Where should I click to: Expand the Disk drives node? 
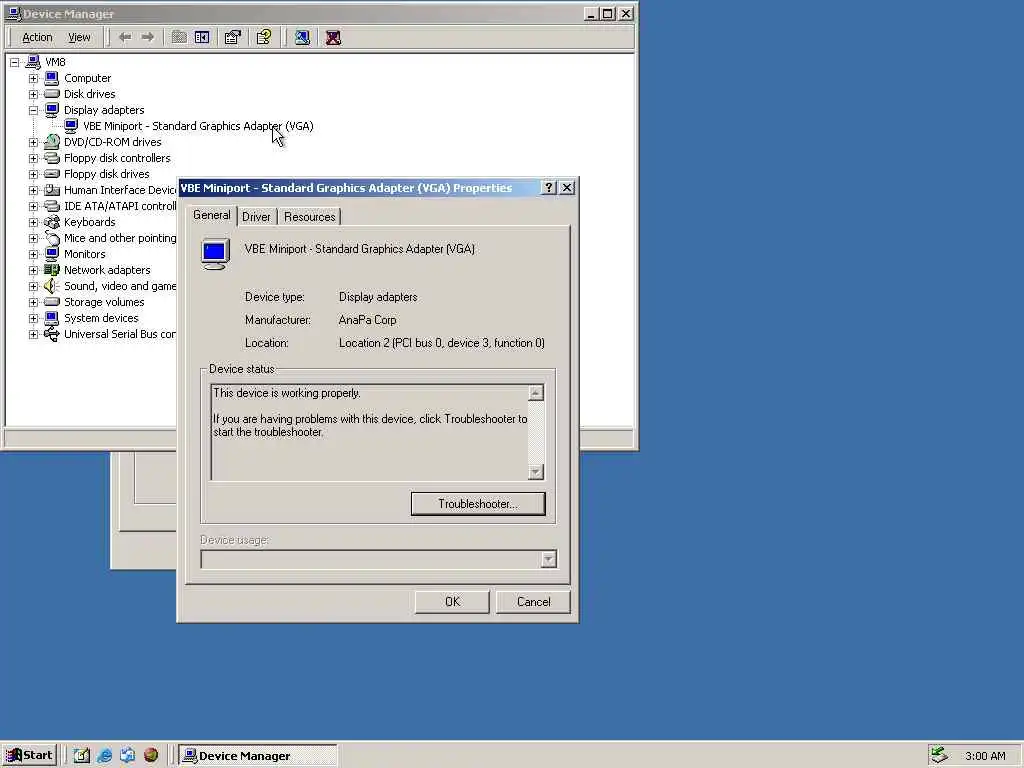pos(33,95)
